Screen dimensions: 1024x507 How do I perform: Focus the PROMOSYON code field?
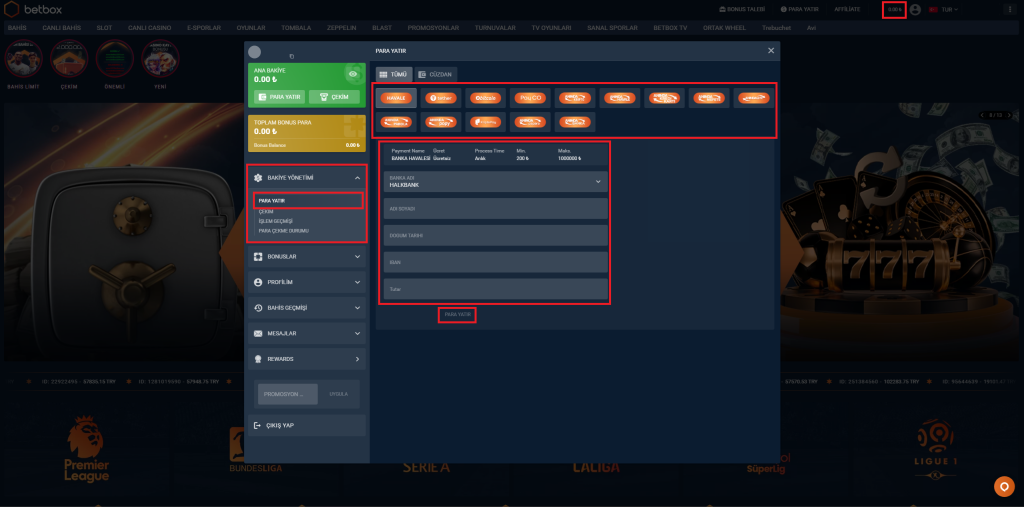click(x=287, y=395)
